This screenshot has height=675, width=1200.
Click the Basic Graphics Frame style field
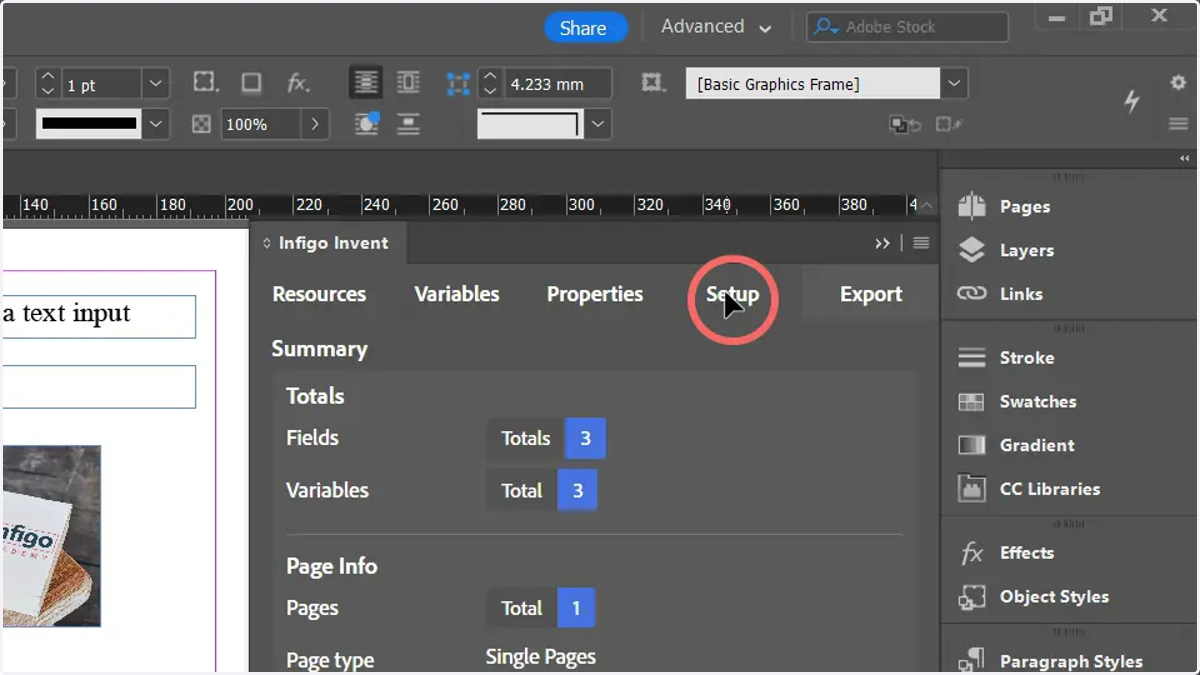813,84
